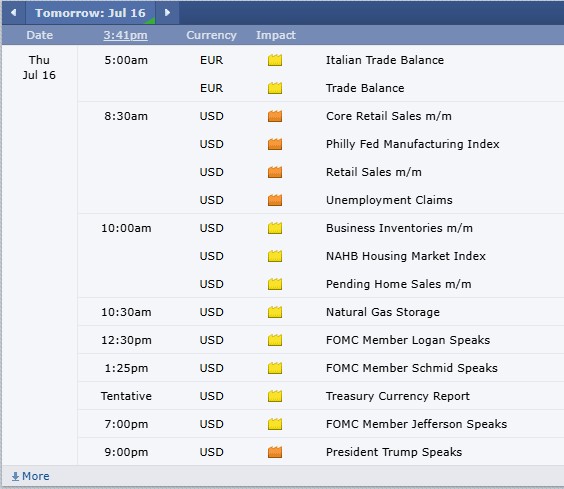Click USD currency for President Trump Speaks
The height and width of the screenshot is (489, 564).
tap(212, 452)
